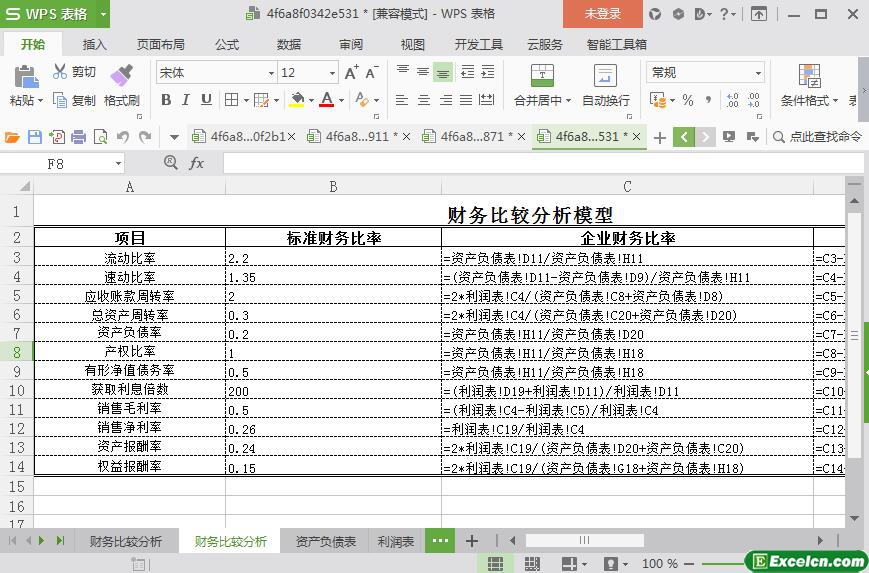The image size is (869, 573).
Task: Toggle Bold formatting
Action: click(166, 100)
